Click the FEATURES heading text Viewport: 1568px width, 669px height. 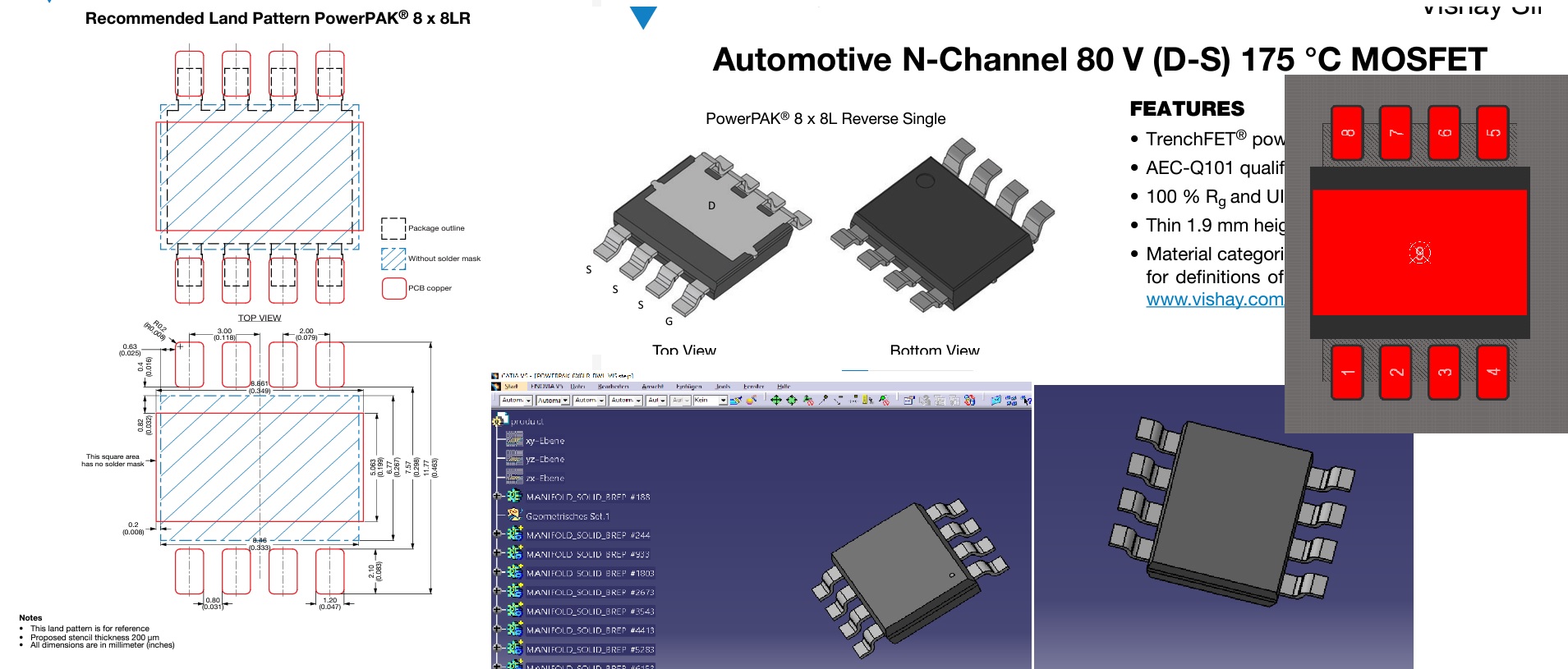coord(1187,108)
